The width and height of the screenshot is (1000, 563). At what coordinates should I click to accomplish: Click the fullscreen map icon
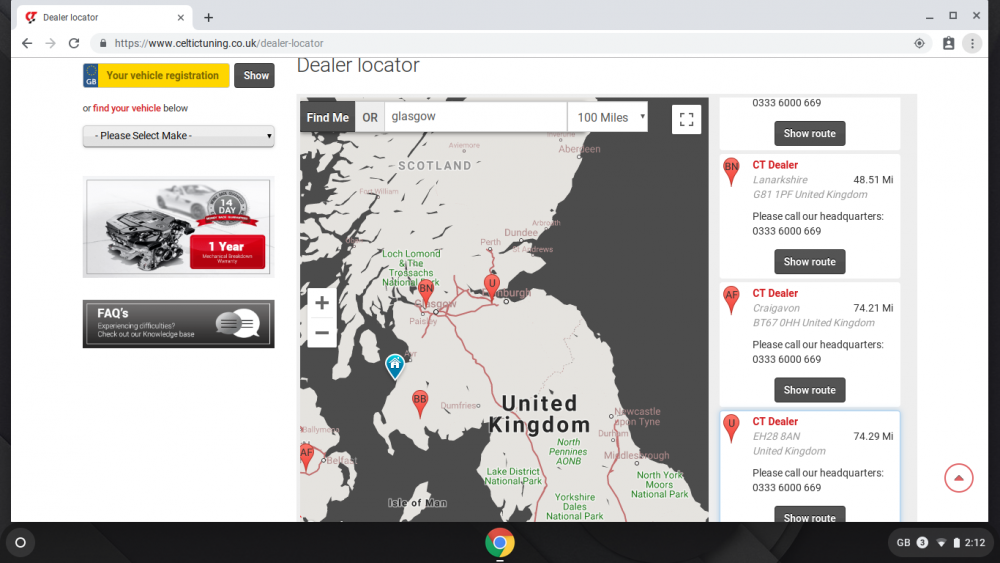point(686,119)
